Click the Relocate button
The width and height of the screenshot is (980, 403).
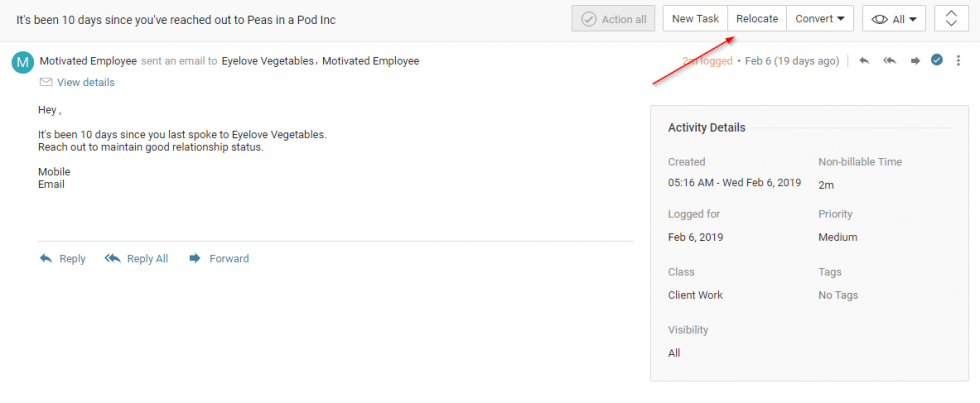tap(757, 19)
